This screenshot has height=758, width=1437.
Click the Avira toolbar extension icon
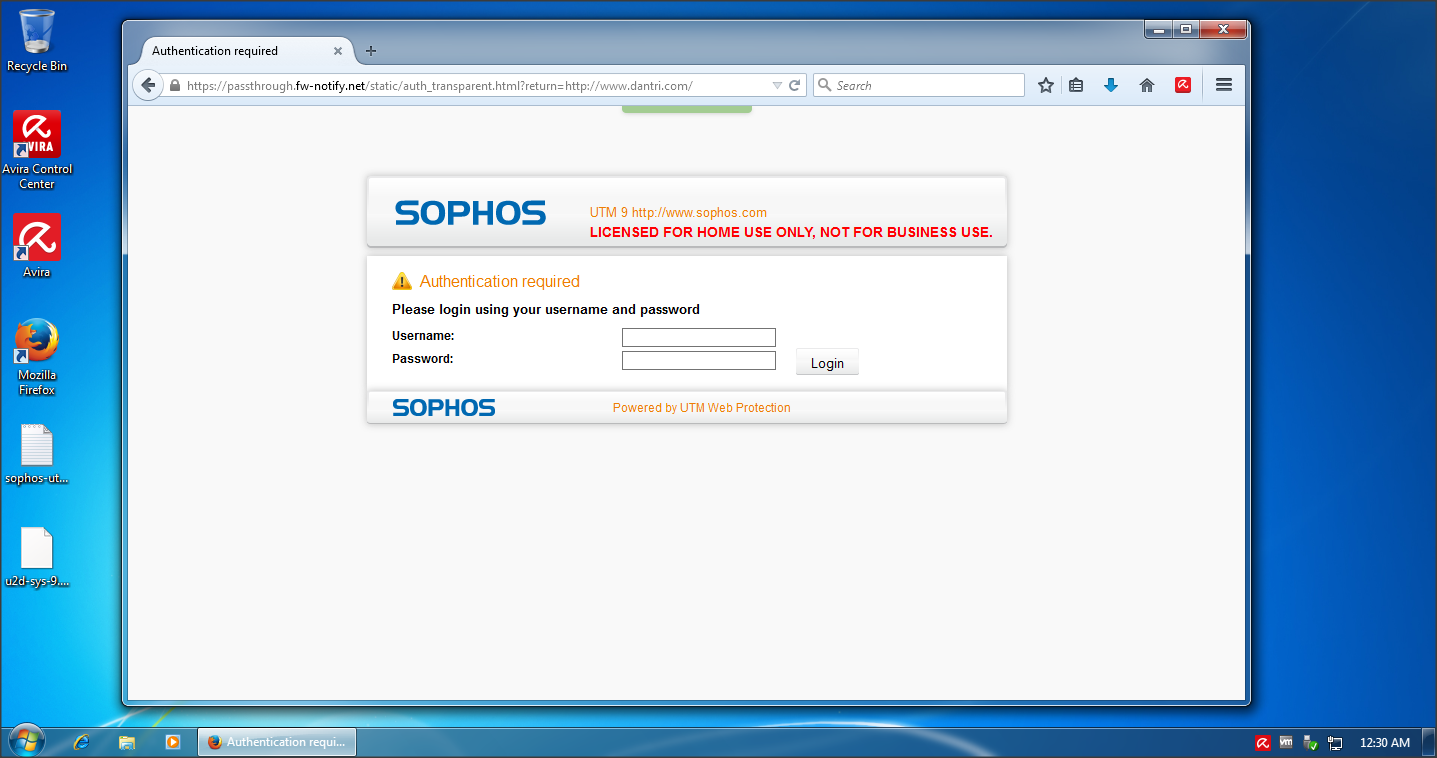pos(1183,86)
